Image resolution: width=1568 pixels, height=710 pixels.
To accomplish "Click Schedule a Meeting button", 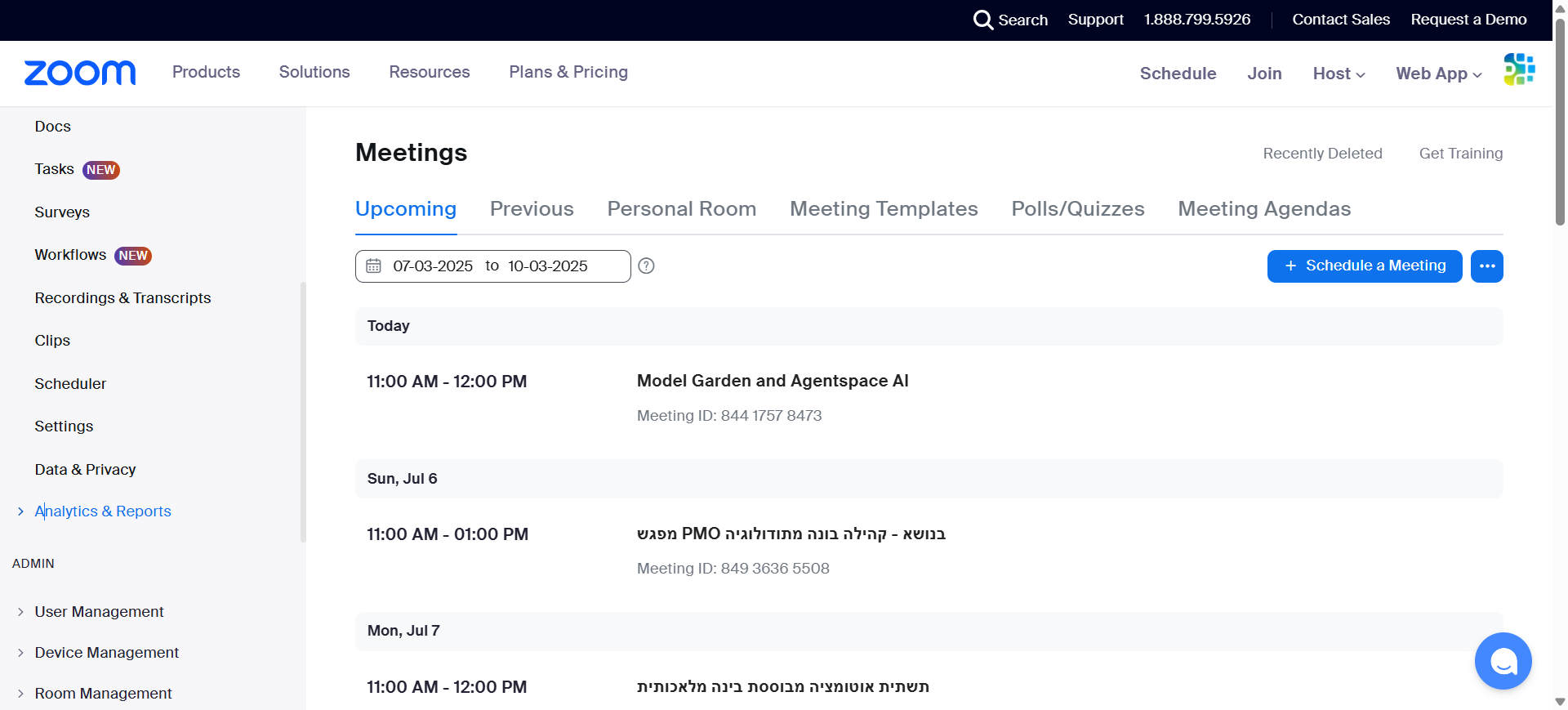I will tap(1365, 266).
